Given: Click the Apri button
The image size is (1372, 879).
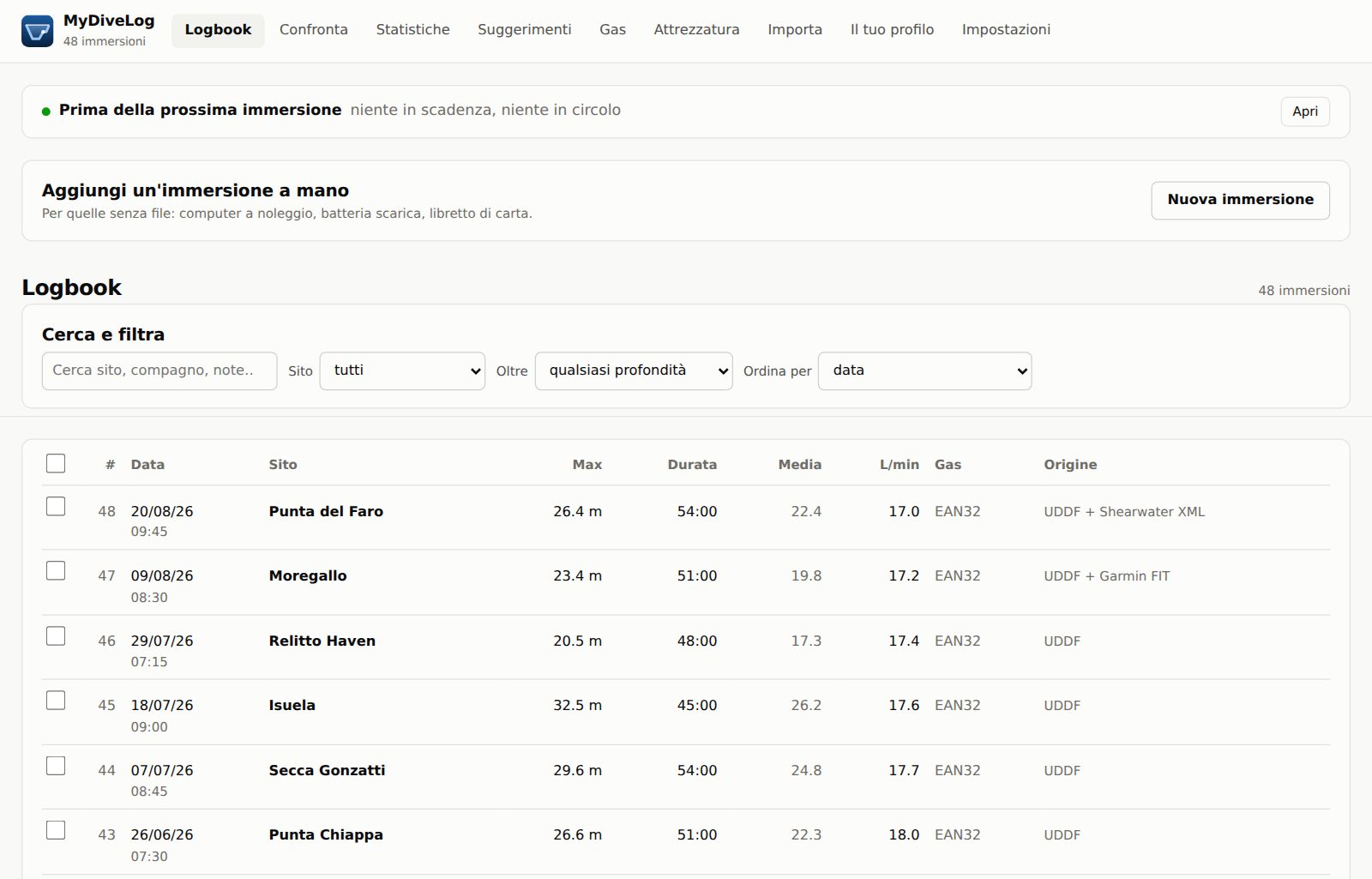Looking at the screenshot, I should pos(1305,111).
